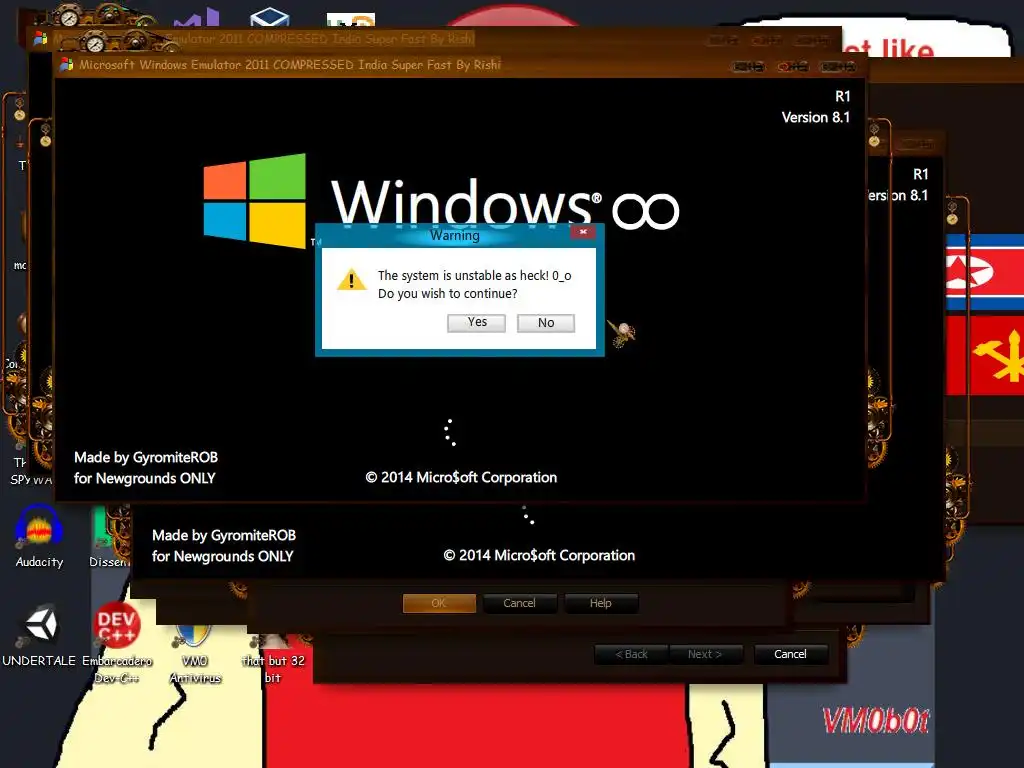Image resolution: width=1024 pixels, height=768 pixels.
Task: Select the UNDERTALE Unity desktop icon
Action: click(x=39, y=636)
